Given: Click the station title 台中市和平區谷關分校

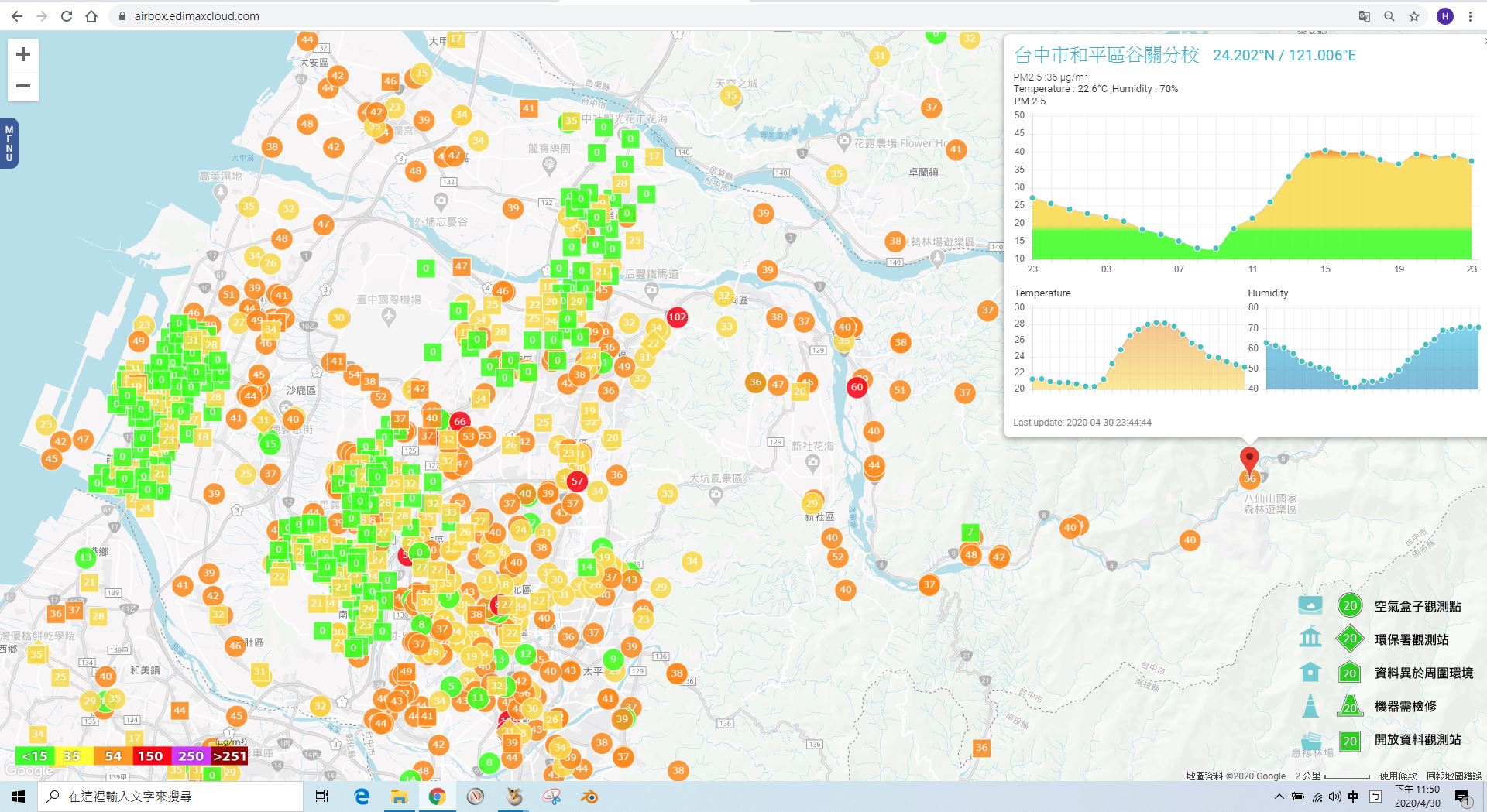Looking at the screenshot, I should coord(1107,55).
